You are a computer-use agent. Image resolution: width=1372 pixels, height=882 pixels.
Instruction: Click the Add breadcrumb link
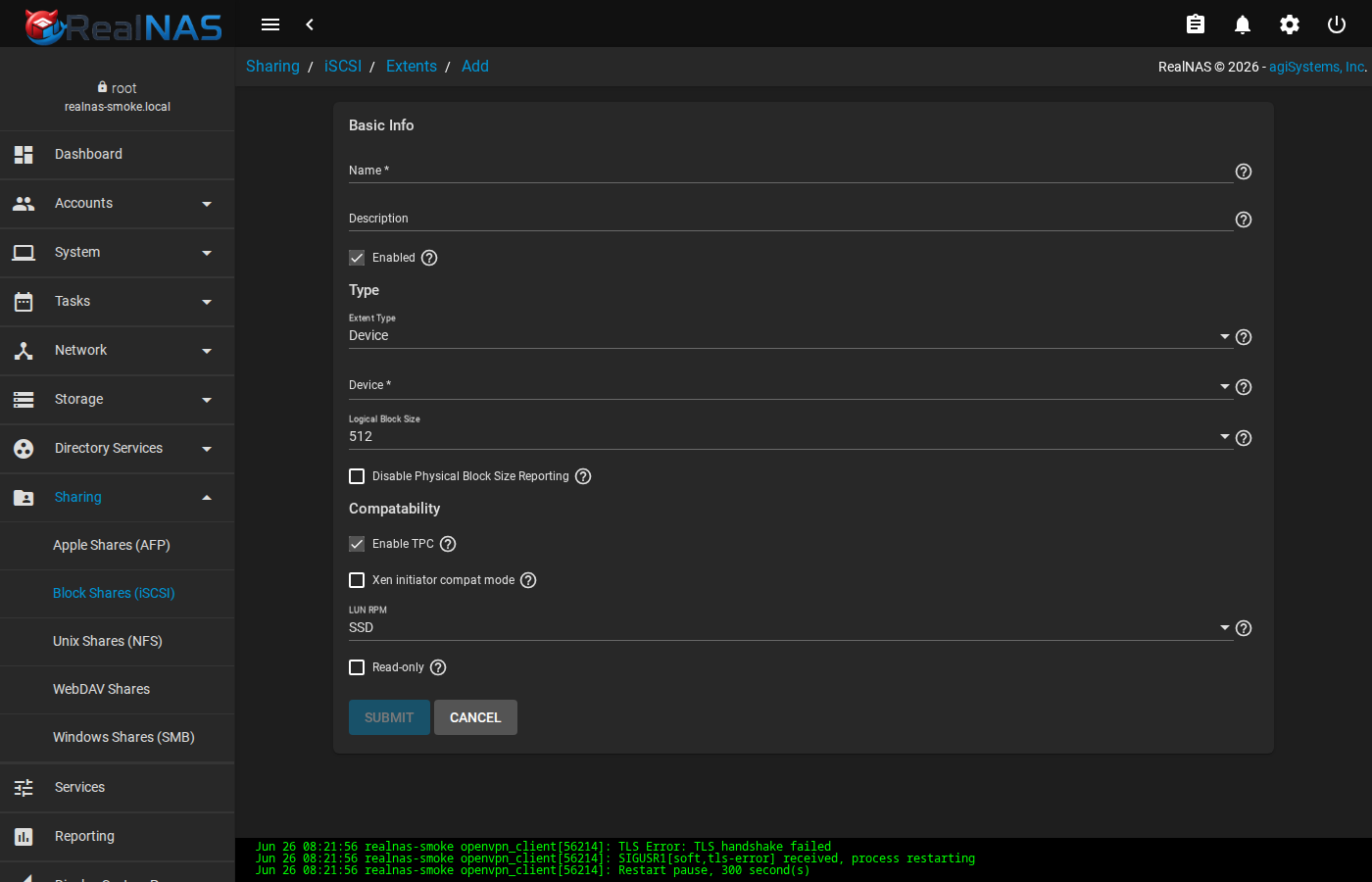(475, 66)
